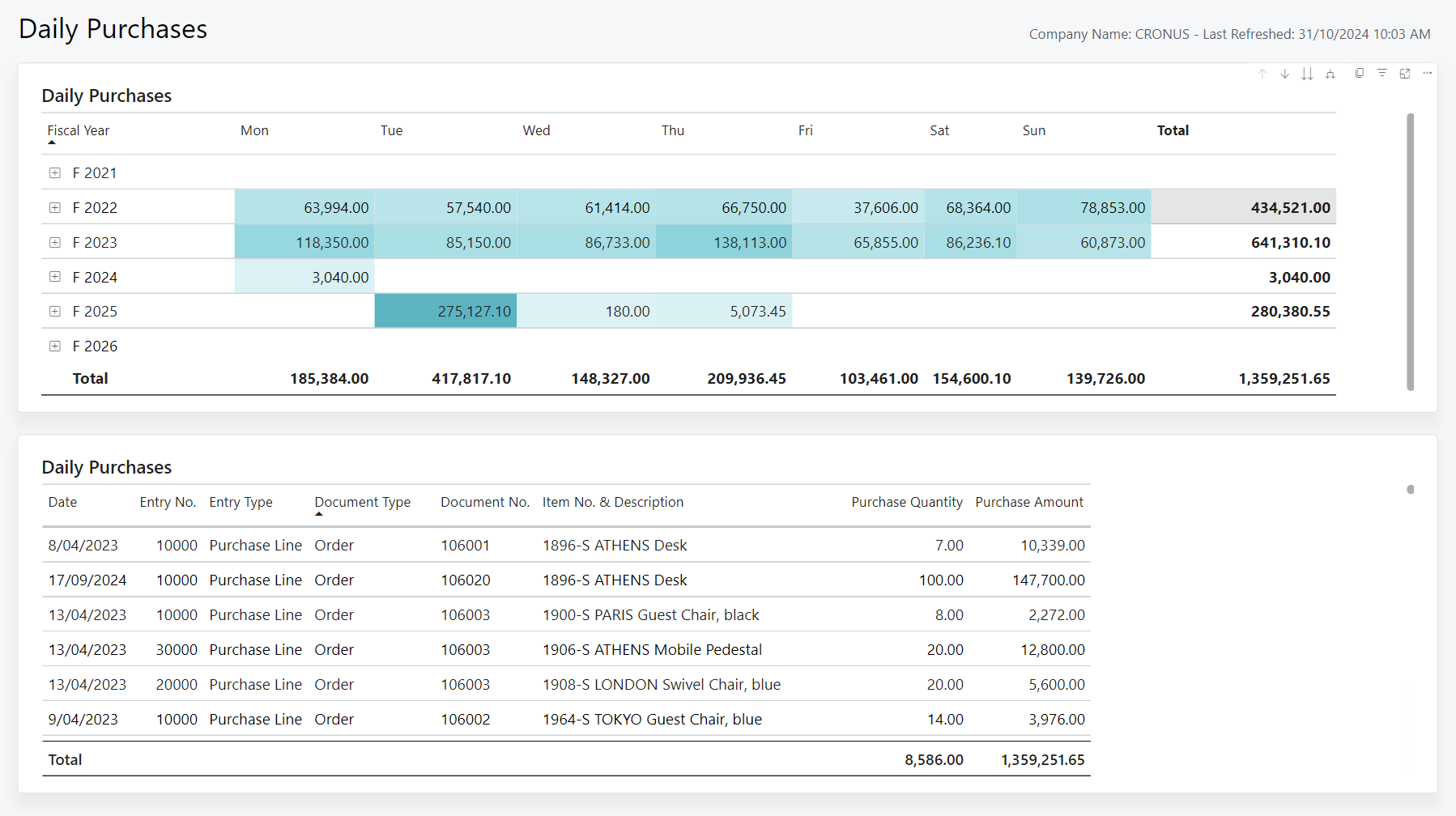Sort by Wed column header

pyautogui.click(x=536, y=130)
